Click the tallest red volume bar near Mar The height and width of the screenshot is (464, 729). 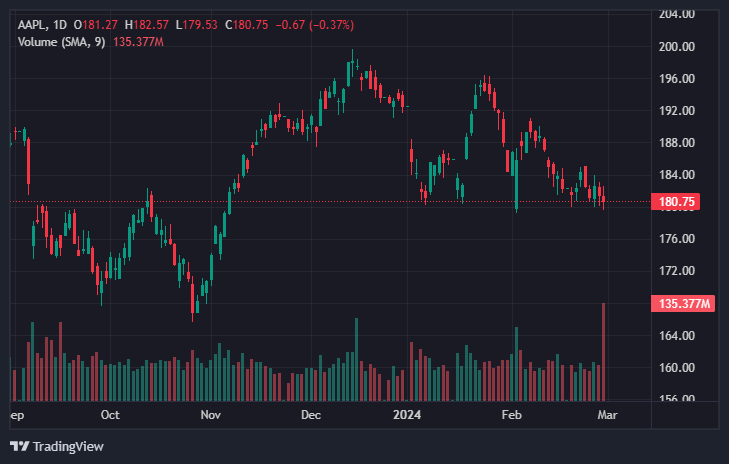click(x=603, y=352)
